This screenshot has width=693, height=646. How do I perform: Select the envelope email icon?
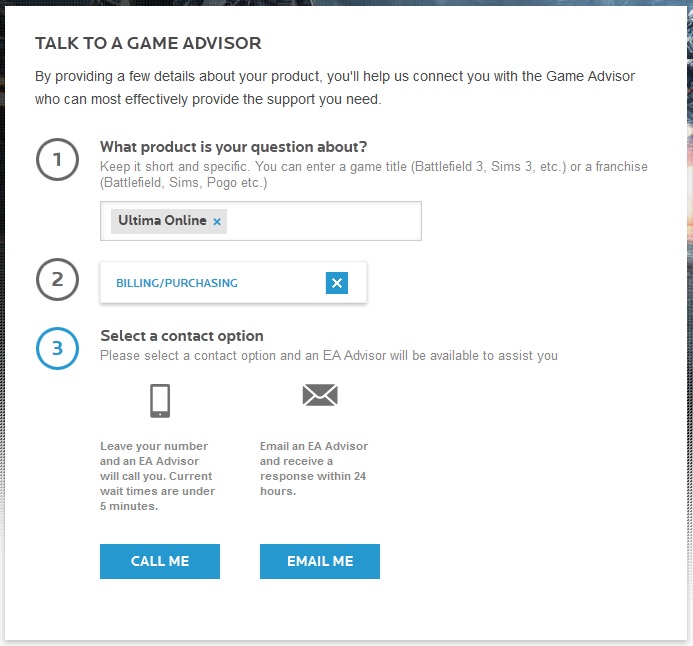320,395
